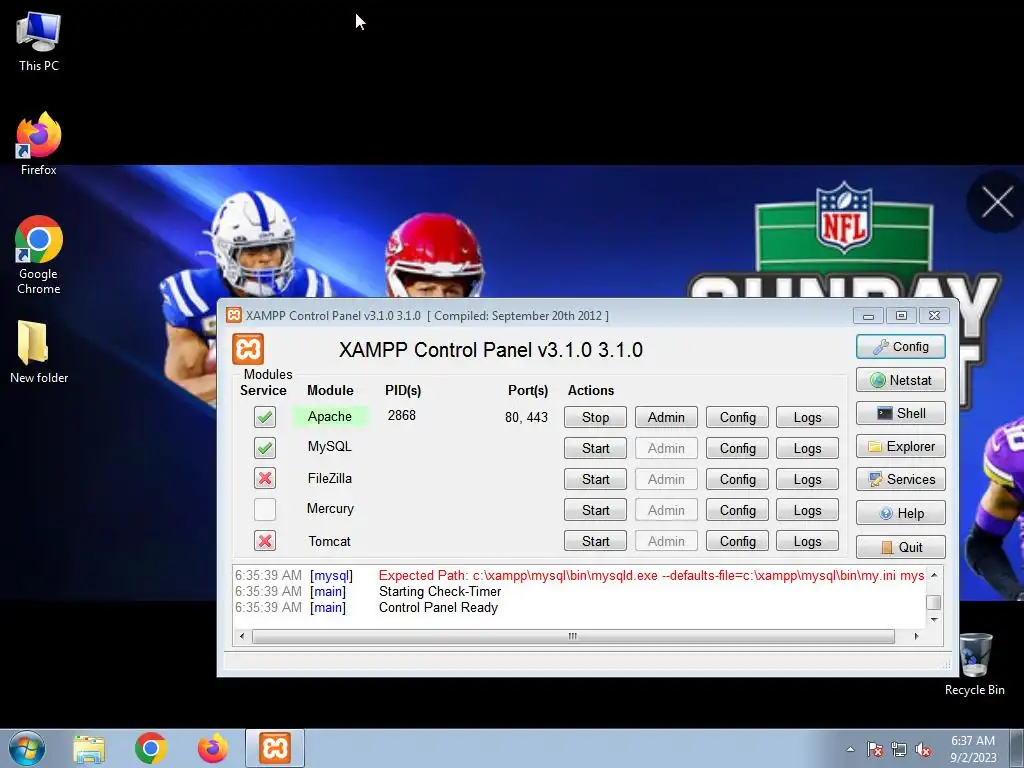
Task: Click the Apache PID value 2868
Action: click(402, 415)
